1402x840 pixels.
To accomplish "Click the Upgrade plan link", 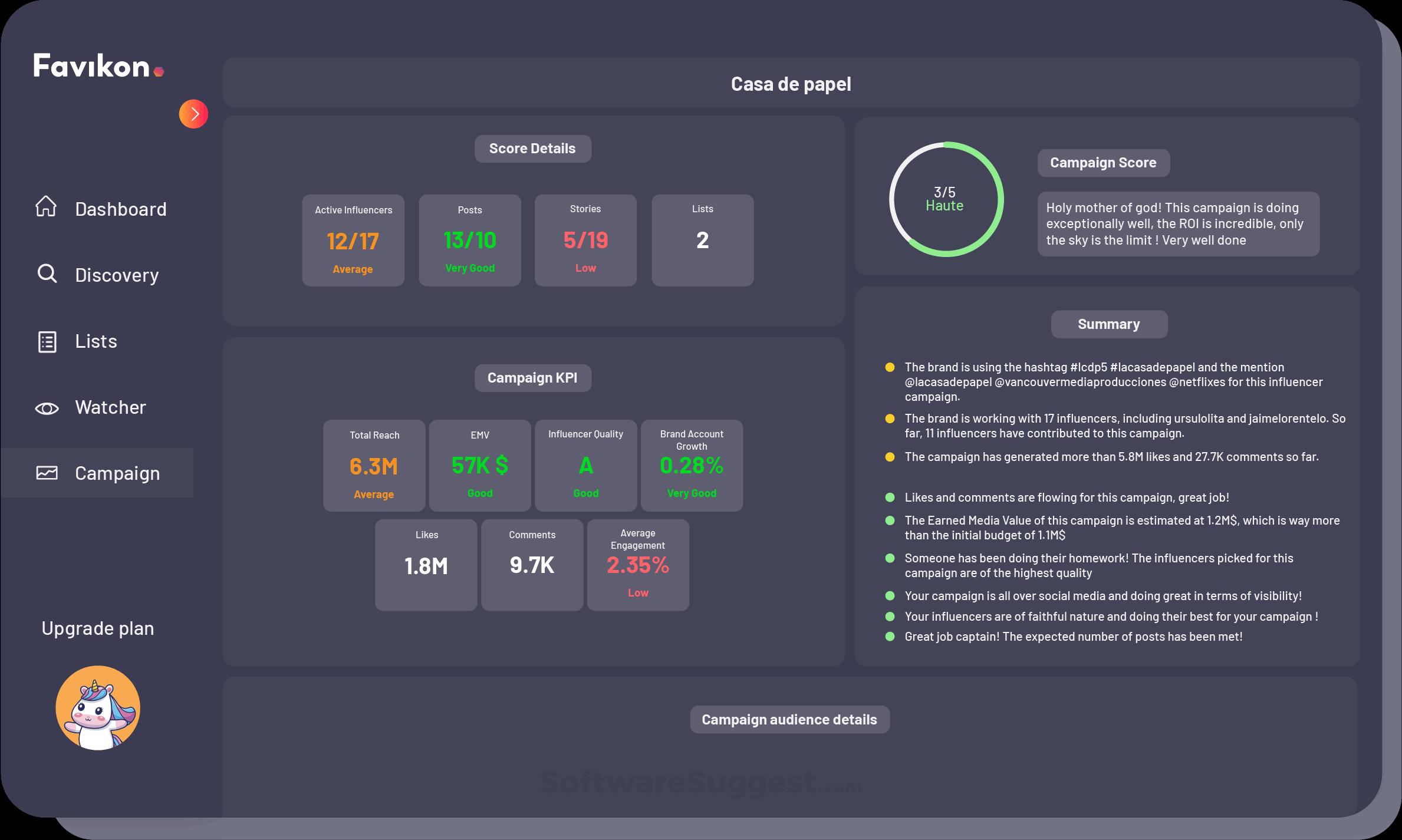I will (x=98, y=627).
